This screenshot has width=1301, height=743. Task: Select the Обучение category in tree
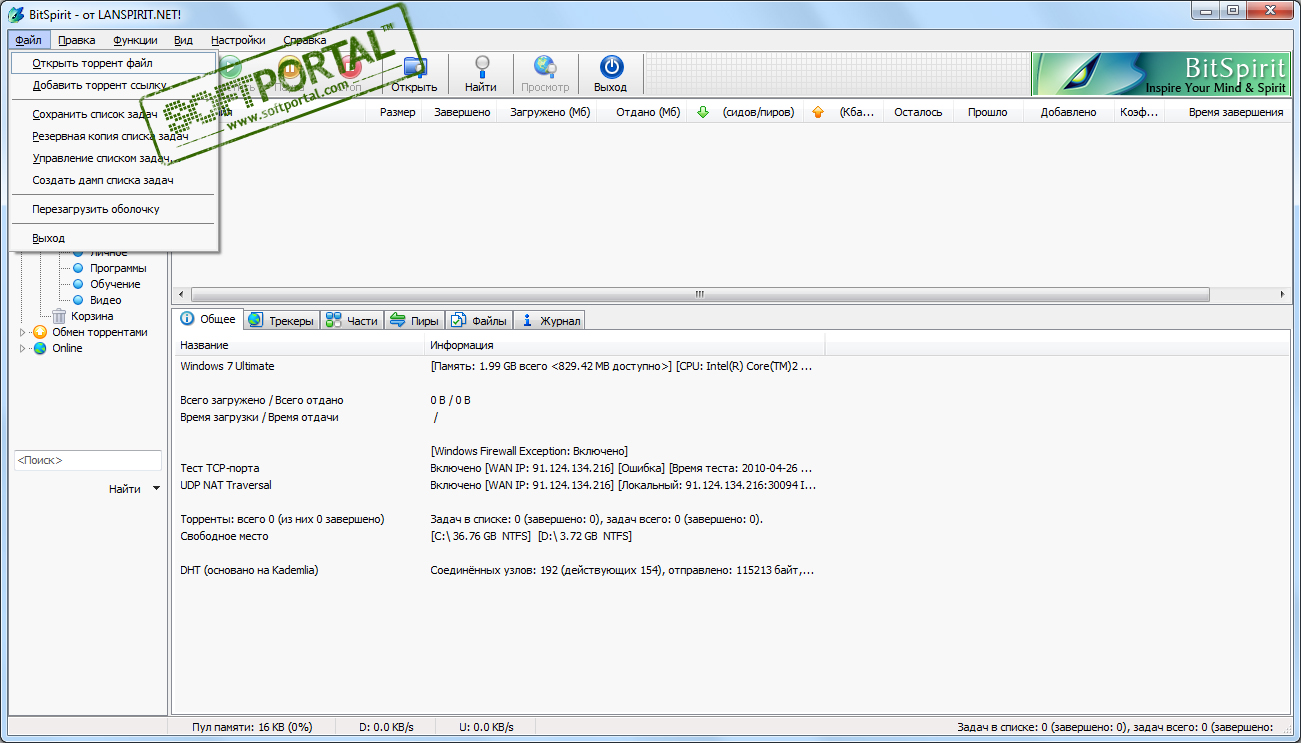click(115, 284)
